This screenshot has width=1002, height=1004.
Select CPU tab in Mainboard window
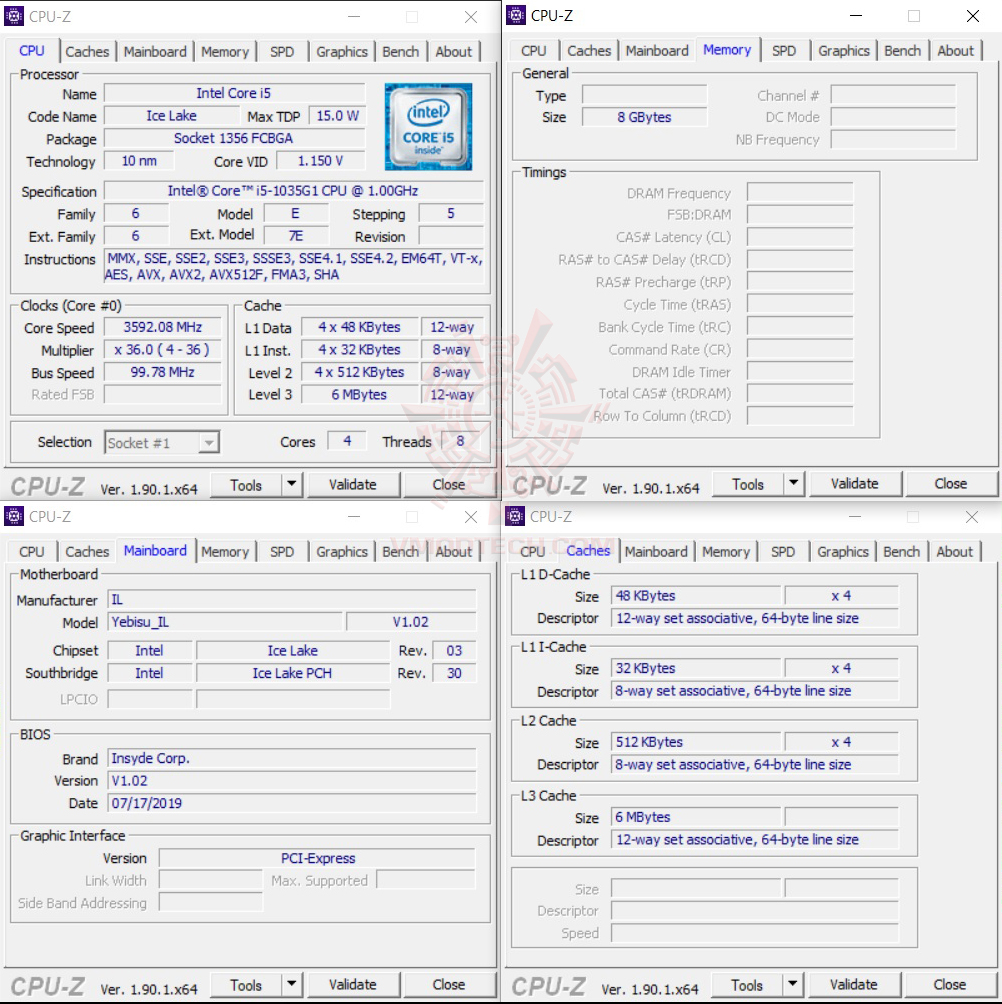coord(31,551)
